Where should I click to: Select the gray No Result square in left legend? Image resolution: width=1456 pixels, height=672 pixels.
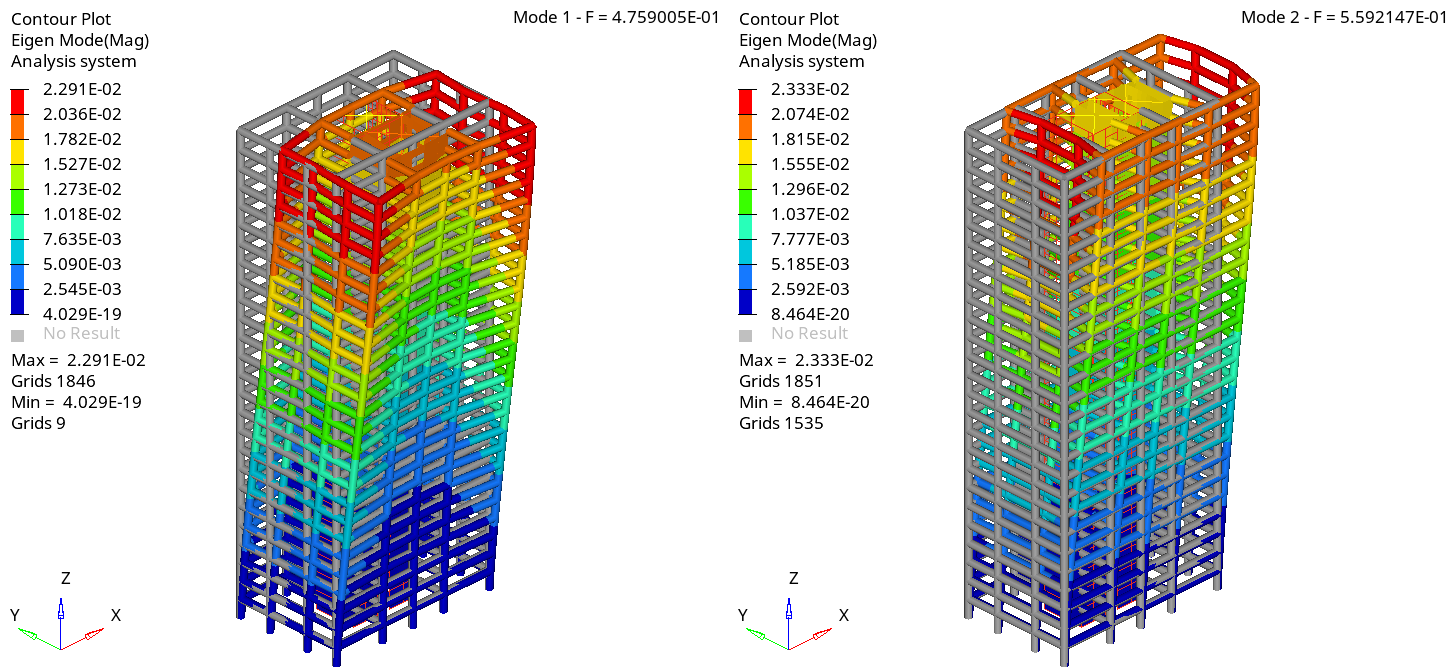coord(17,335)
